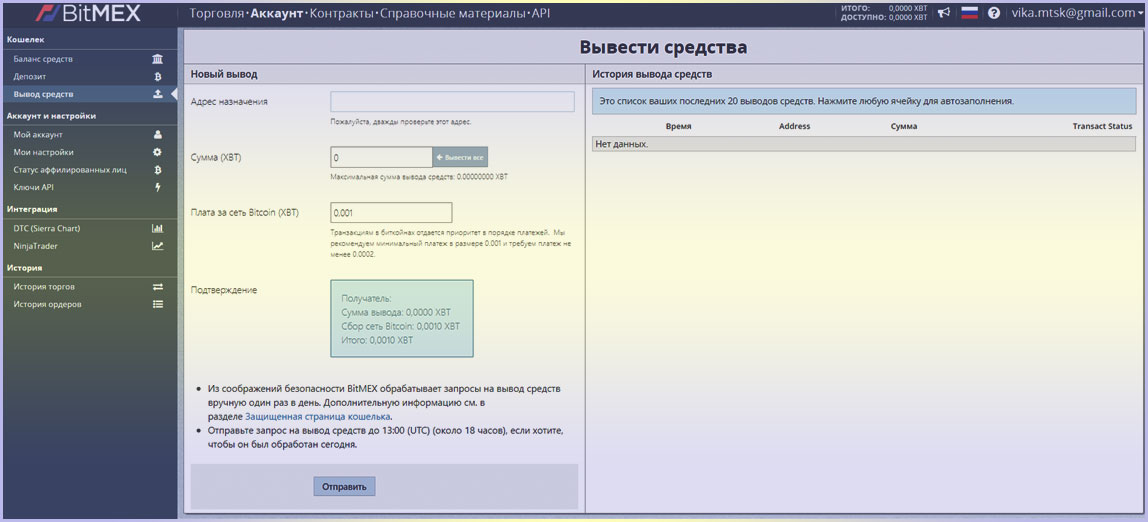Click the list icon beside История ордеров

[157, 304]
